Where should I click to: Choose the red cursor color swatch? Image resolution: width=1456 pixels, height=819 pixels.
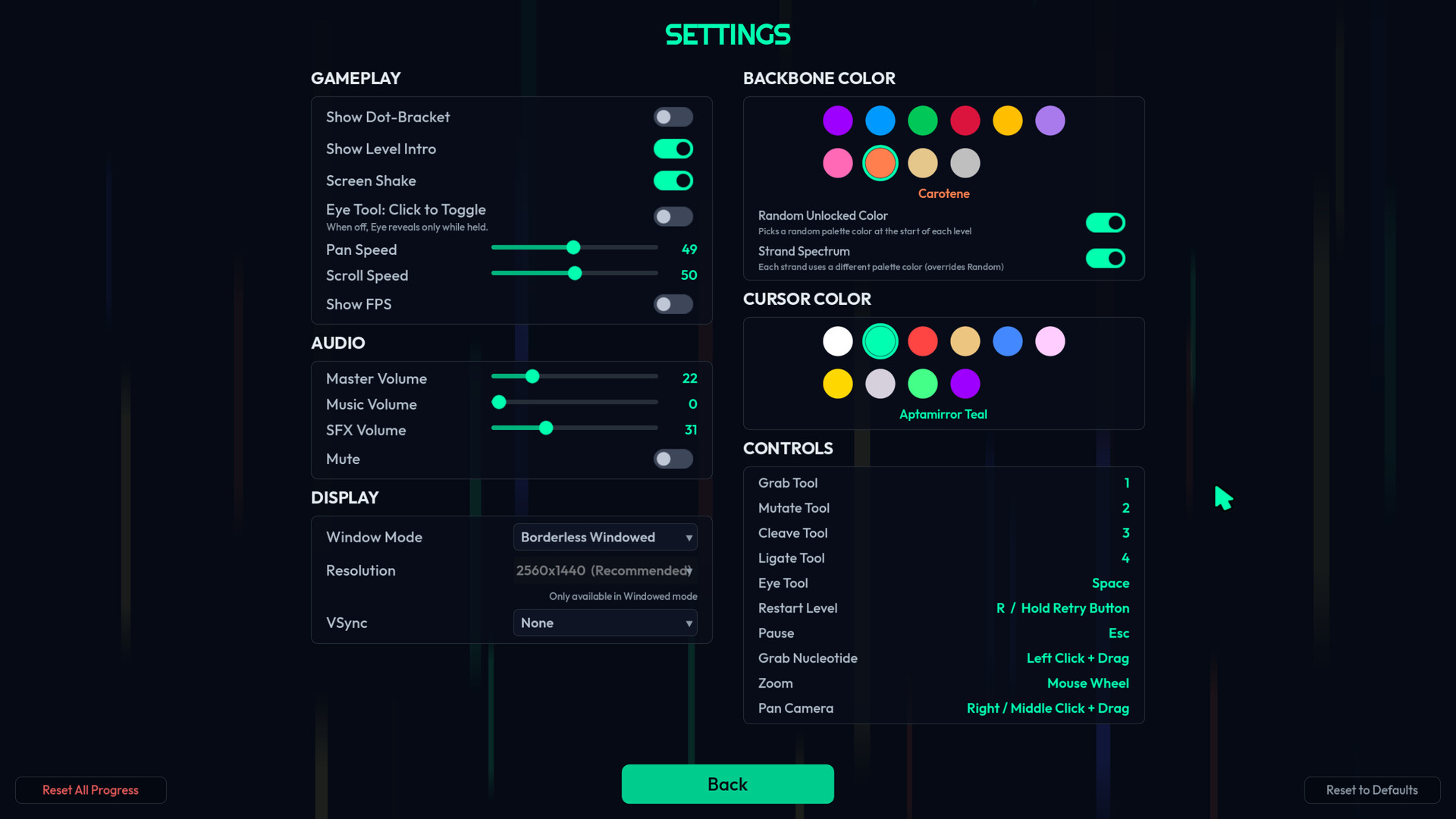click(x=923, y=341)
